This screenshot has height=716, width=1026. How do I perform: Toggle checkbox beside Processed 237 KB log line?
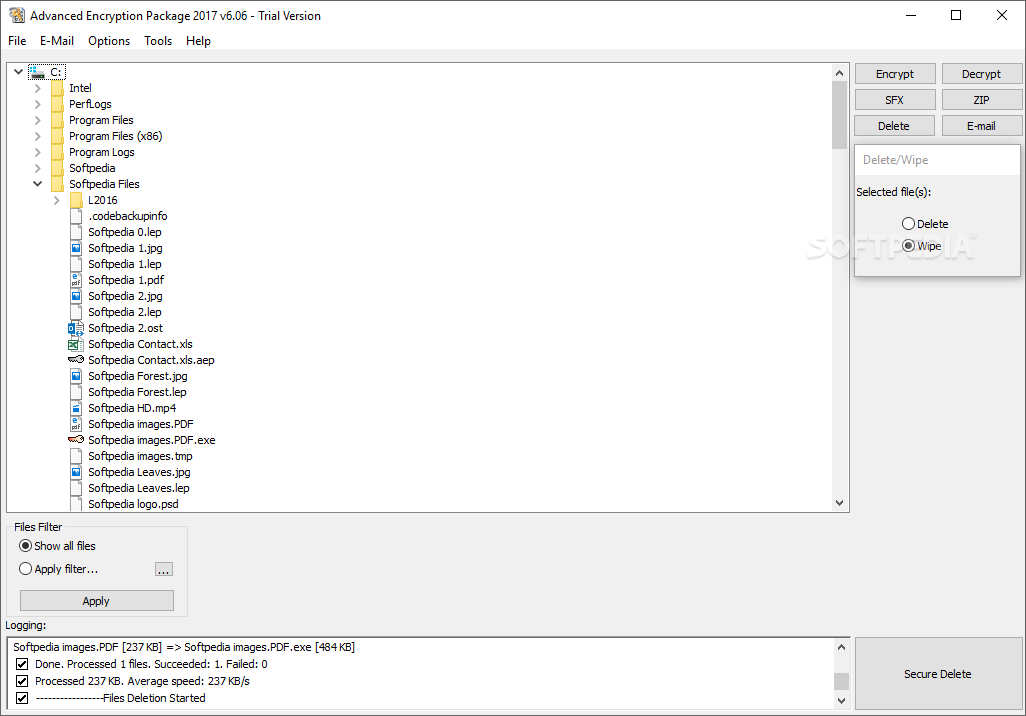tap(22, 681)
